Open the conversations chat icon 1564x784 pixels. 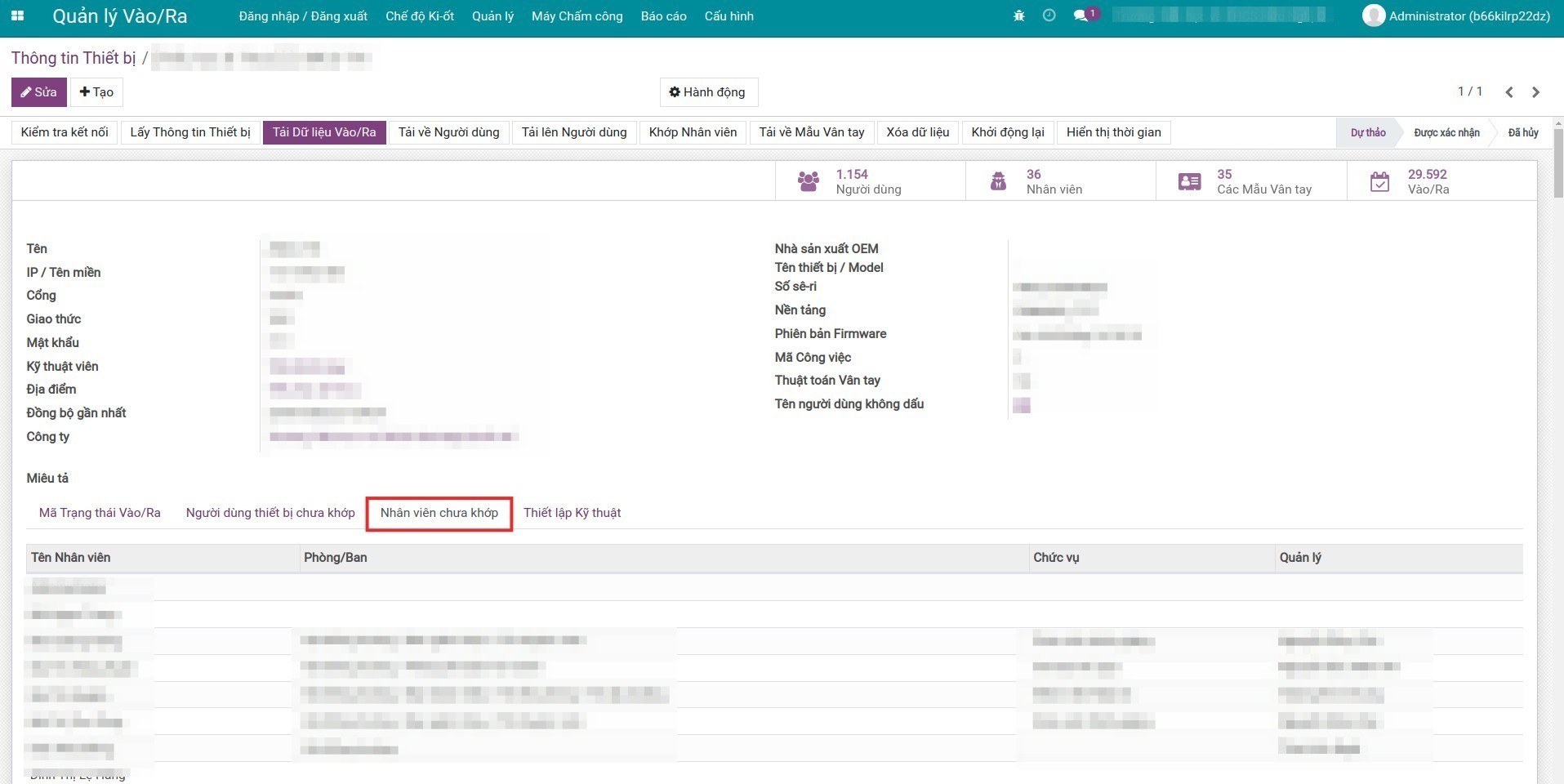[1081, 16]
